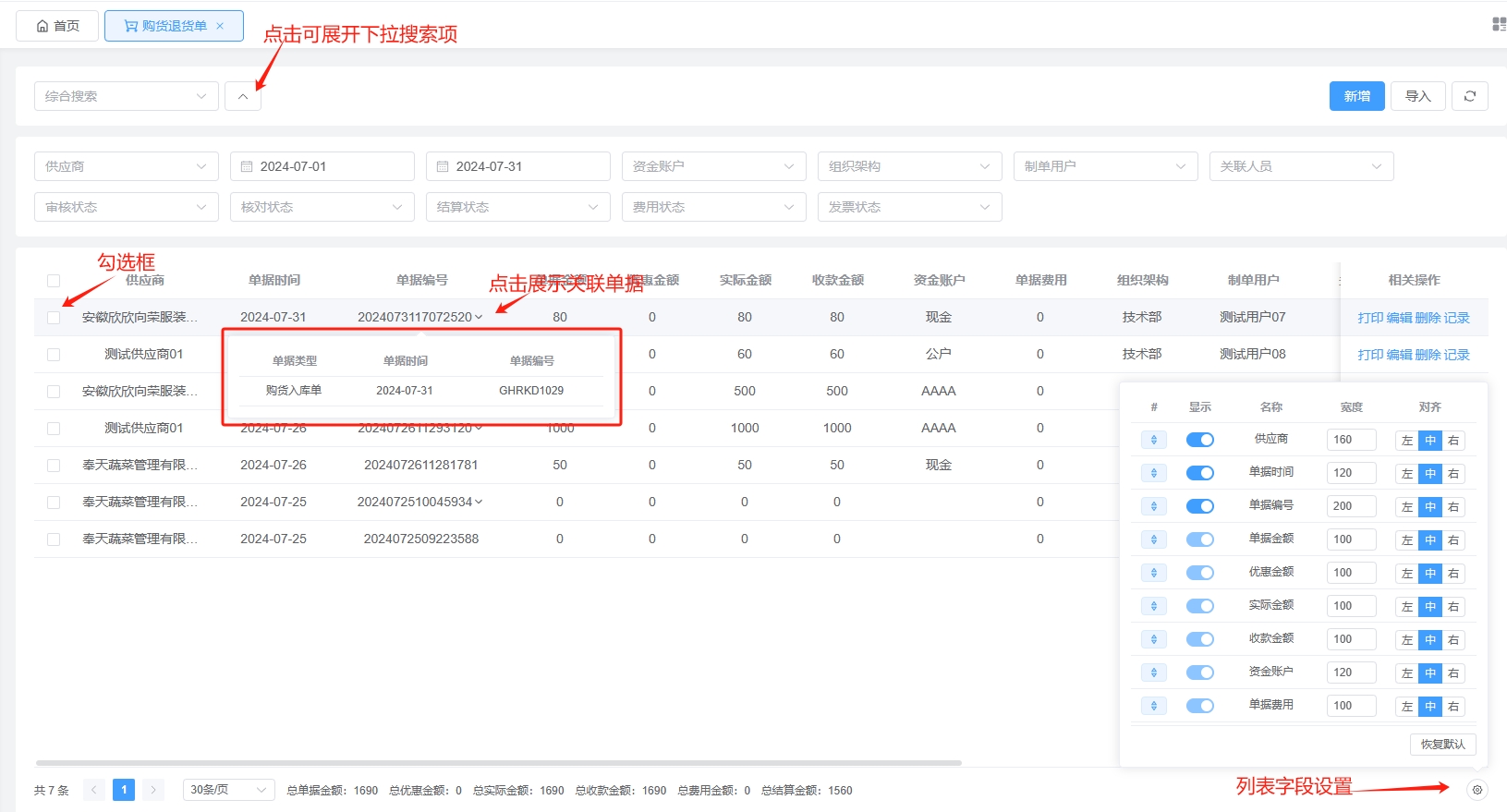Align 单据时间 column to the right (右)
Image resolution: width=1507 pixels, height=812 pixels.
1453,474
